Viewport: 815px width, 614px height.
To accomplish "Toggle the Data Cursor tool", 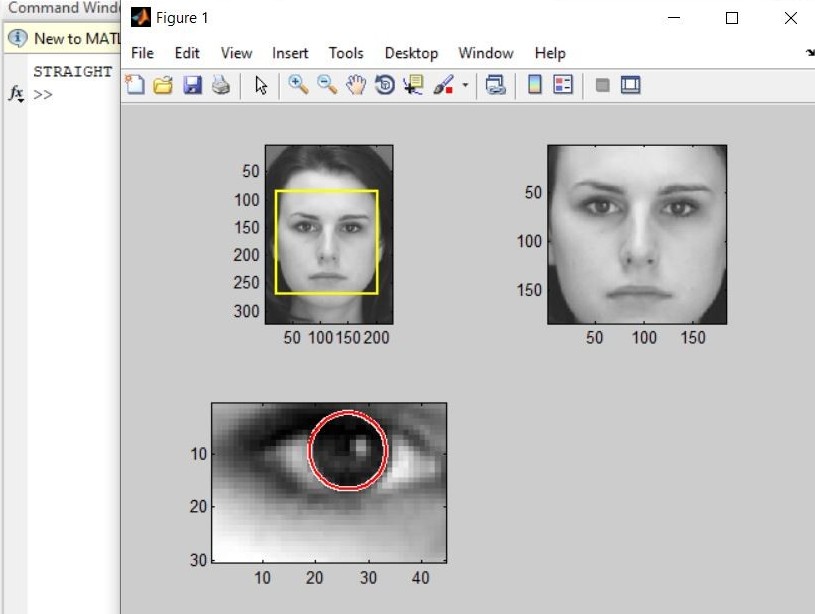I will (x=413, y=86).
